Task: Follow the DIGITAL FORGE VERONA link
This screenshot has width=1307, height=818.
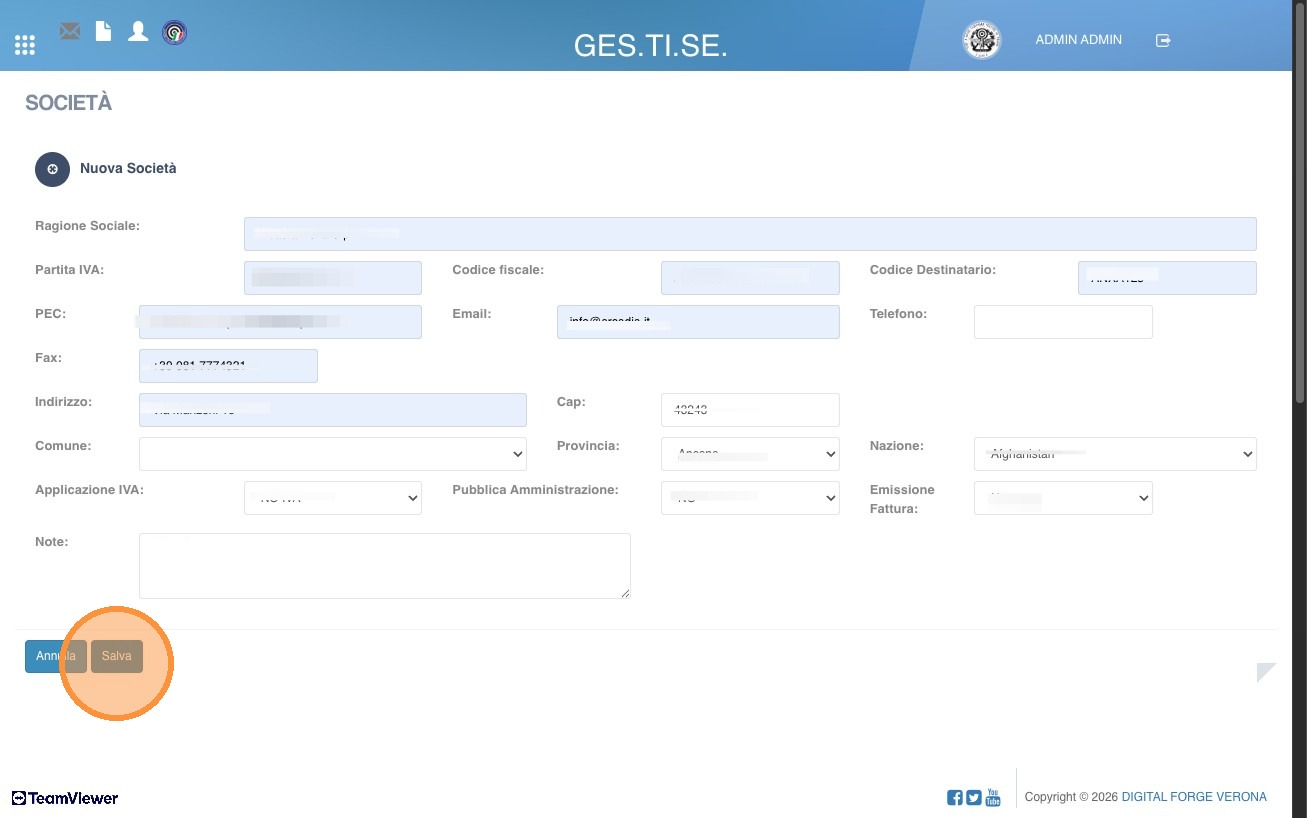Action: click(1194, 797)
